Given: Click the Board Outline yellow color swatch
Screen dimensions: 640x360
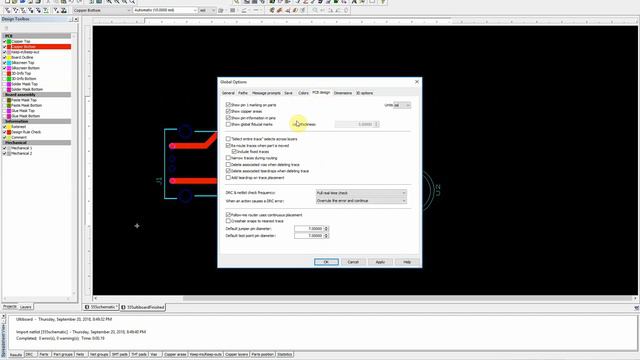Looking at the screenshot, I should click(9, 58).
